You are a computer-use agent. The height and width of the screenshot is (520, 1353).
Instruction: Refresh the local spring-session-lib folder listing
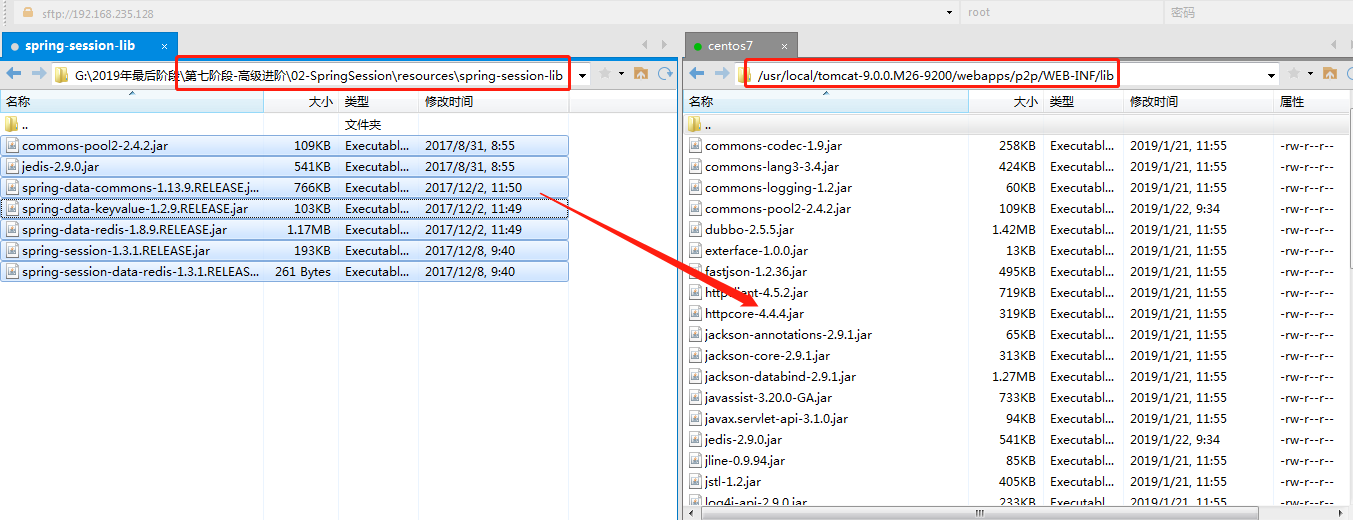(664, 74)
